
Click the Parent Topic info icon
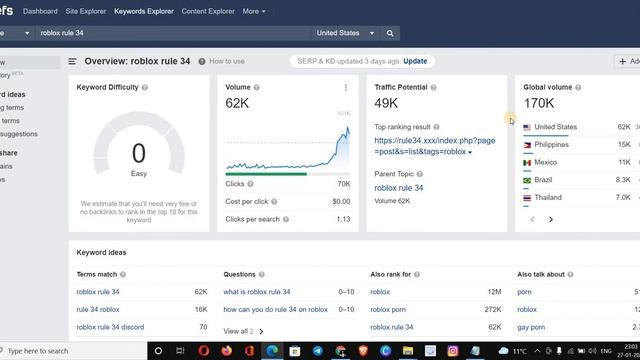click(x=420, y=174)
